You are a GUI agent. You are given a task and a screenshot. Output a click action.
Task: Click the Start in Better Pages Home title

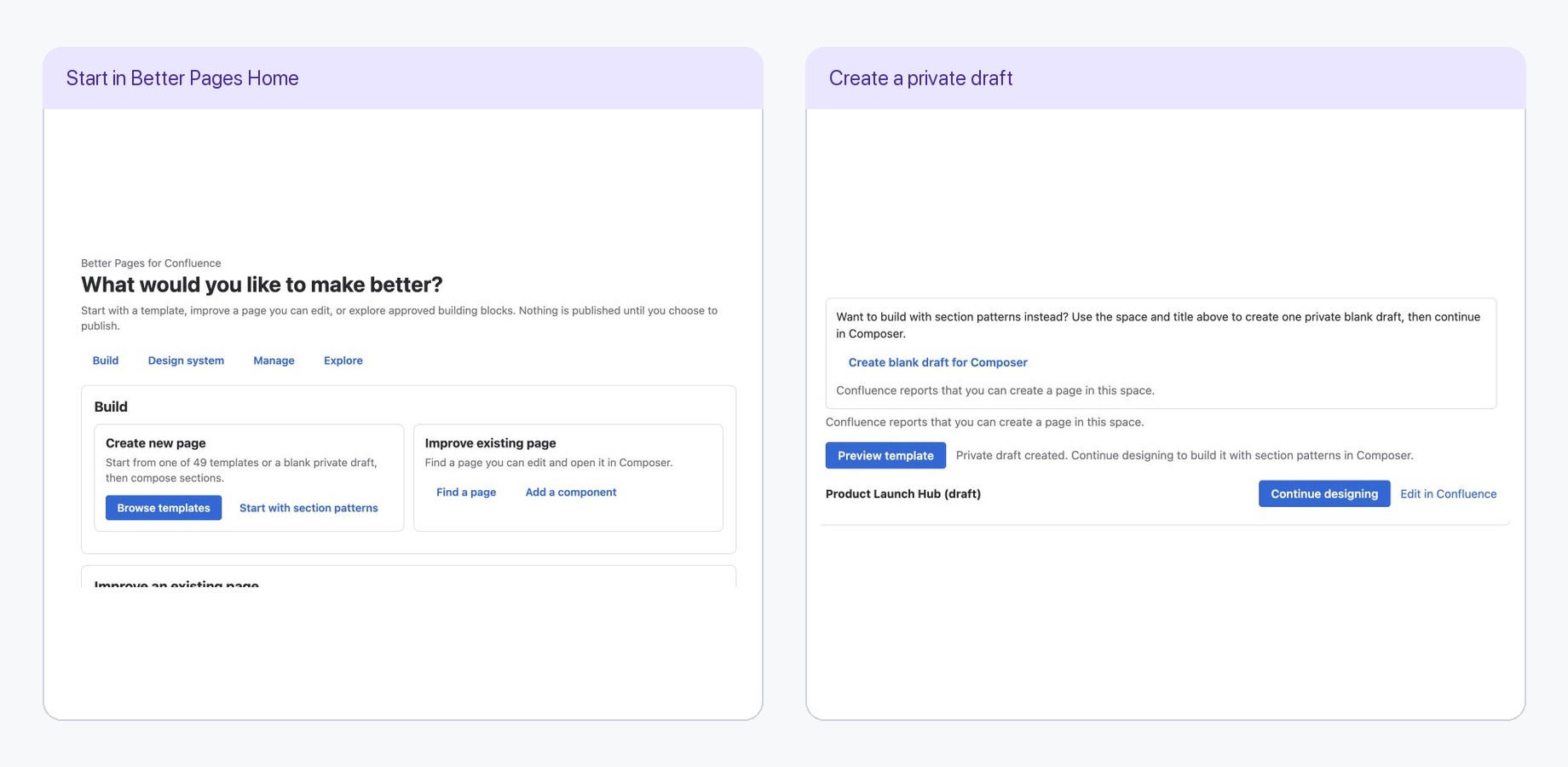182,78
